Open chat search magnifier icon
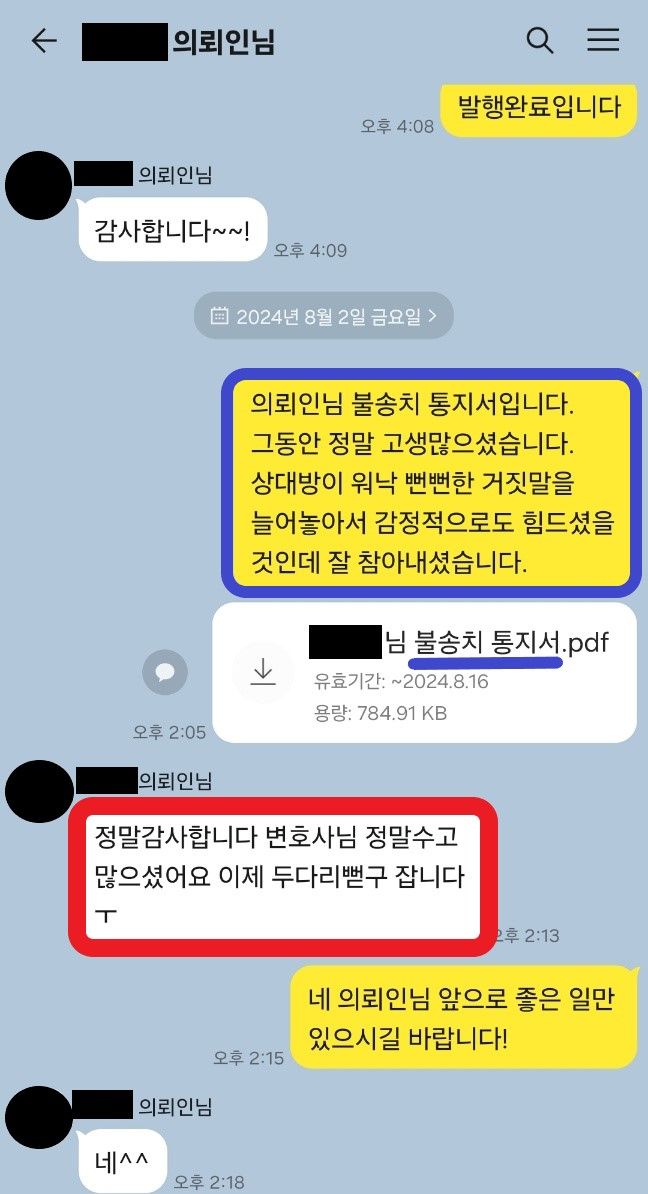648x1194 pixels. tap(540, 40)
